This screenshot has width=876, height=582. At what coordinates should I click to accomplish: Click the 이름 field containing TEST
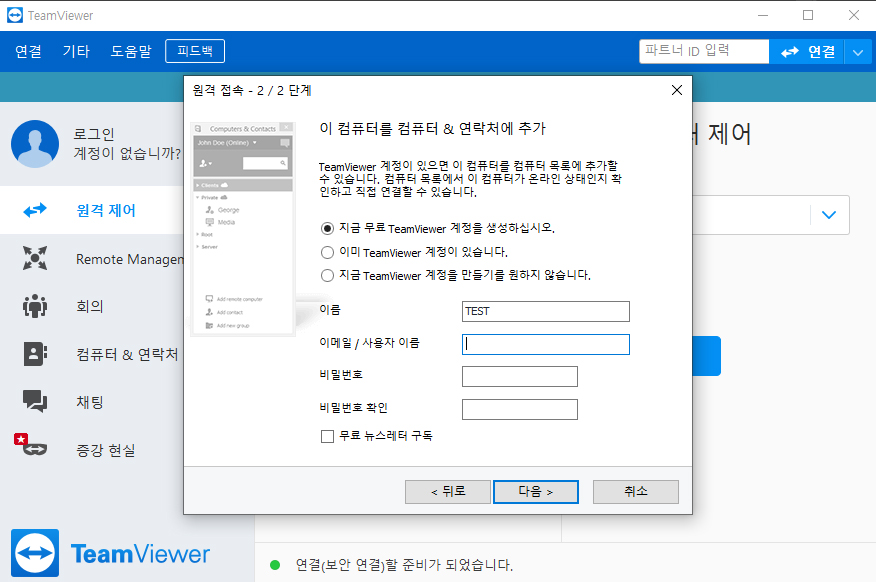[546, 311]
